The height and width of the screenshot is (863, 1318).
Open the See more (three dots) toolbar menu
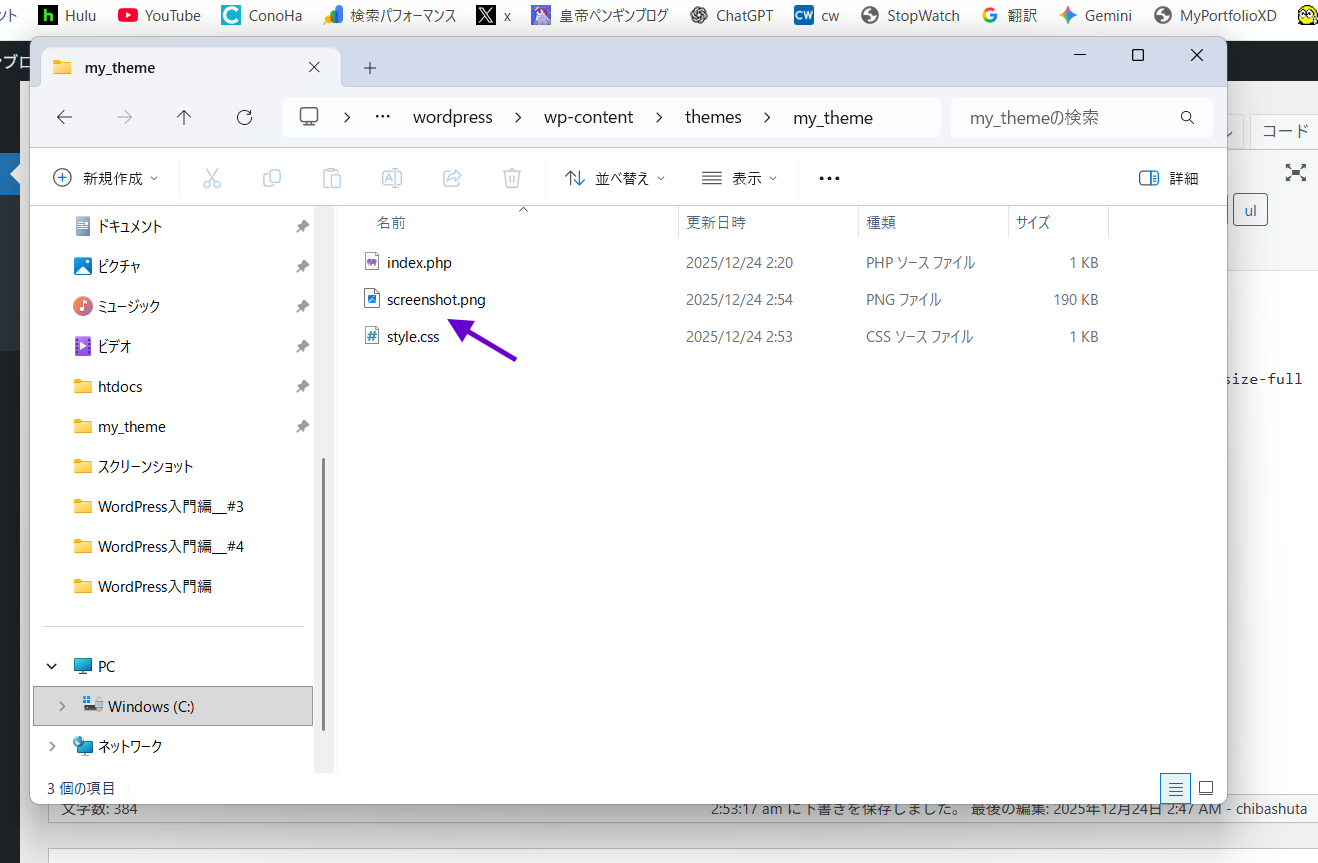coord(829,178)
